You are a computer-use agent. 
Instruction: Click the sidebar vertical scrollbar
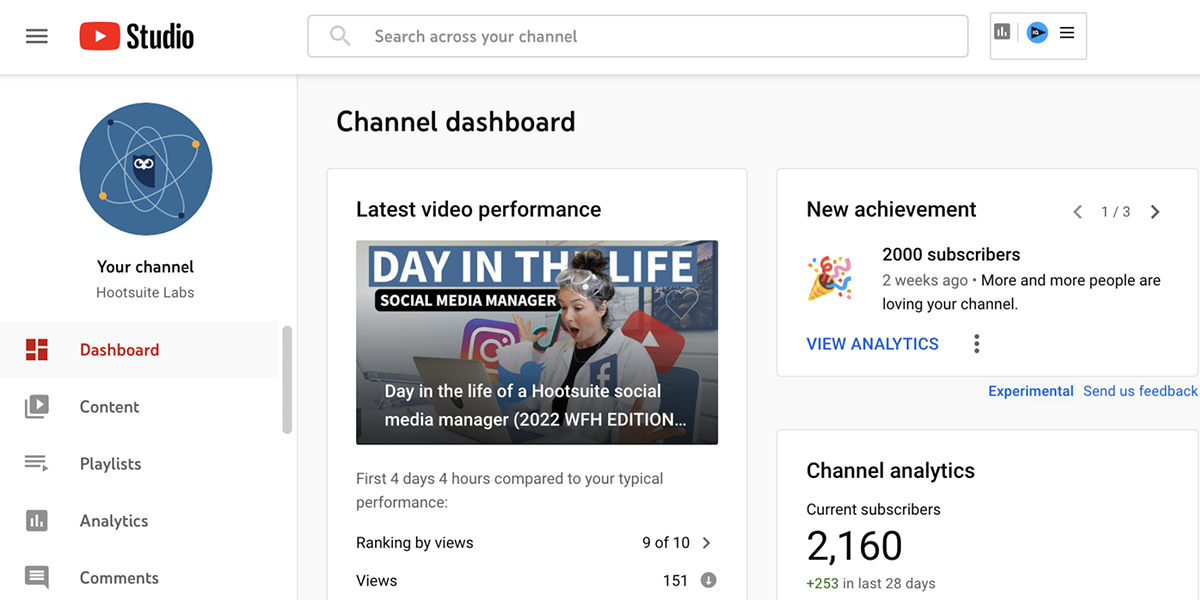coord(288,380)
